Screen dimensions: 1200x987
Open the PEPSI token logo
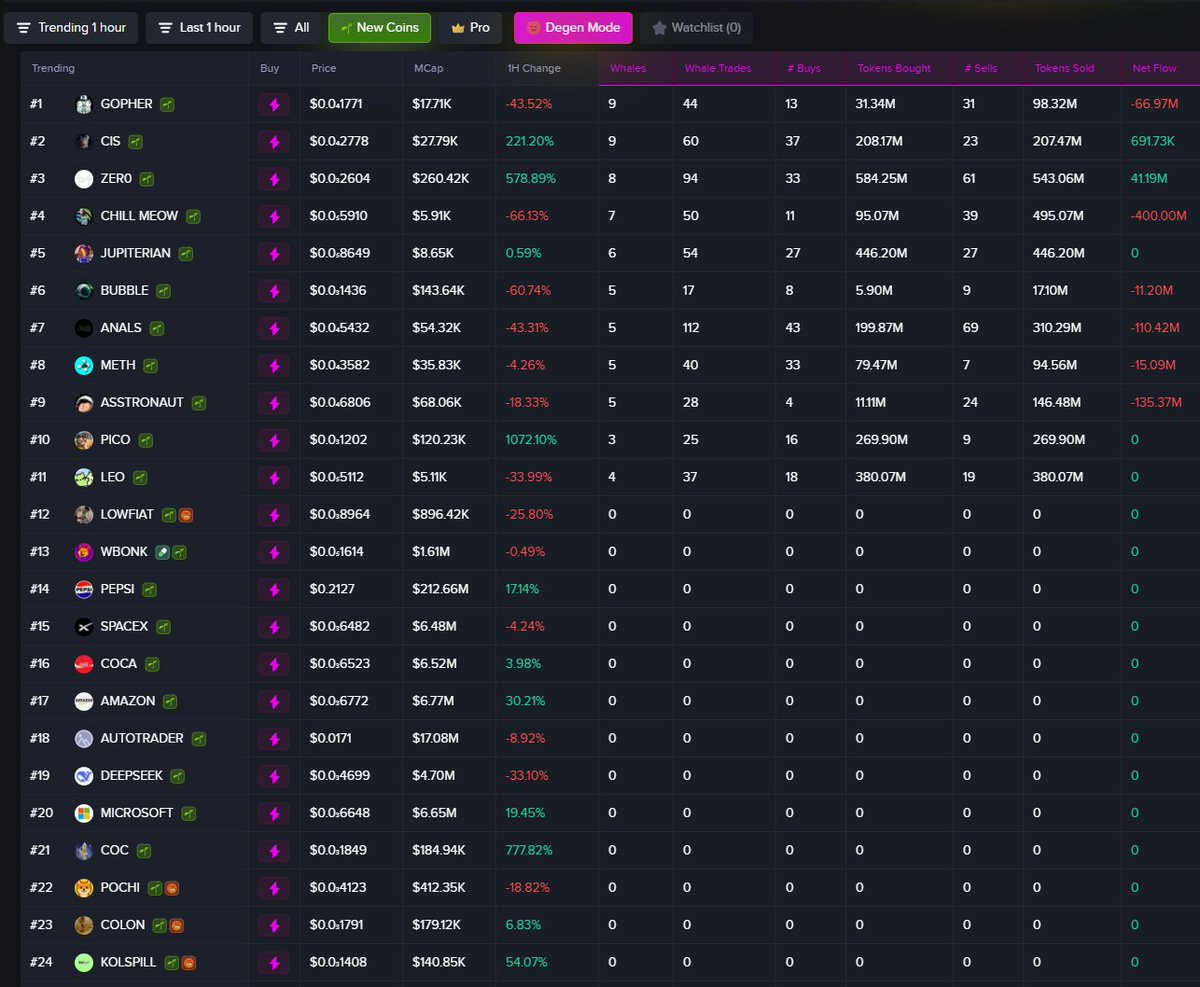84,589
